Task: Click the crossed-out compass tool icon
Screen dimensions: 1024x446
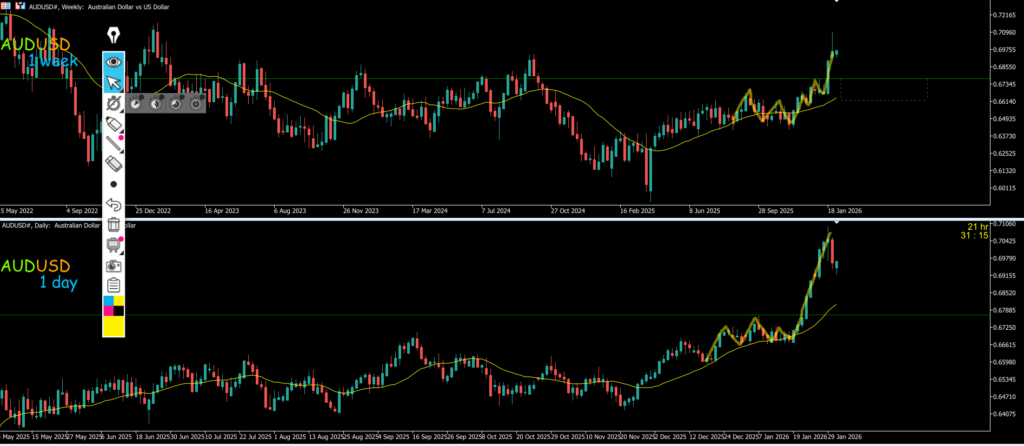Action: [x=114, y=102]
